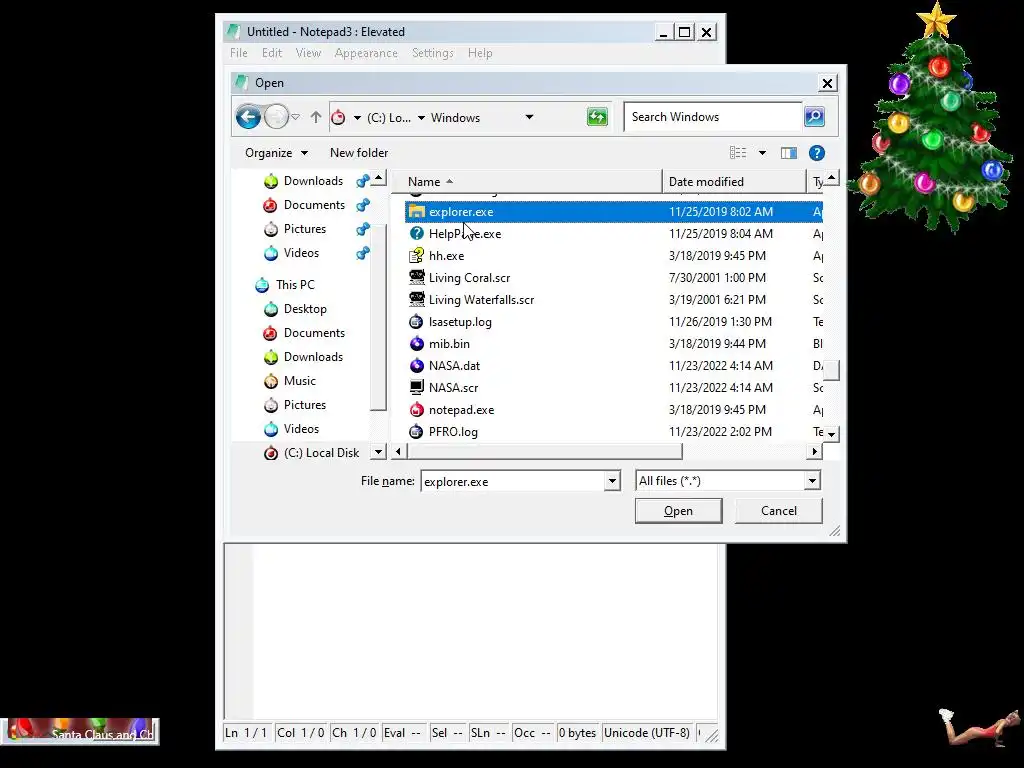Open the File name combo dropdown
The width and height of the screenshot is (1024, 768).
click(x=612, y=481)
